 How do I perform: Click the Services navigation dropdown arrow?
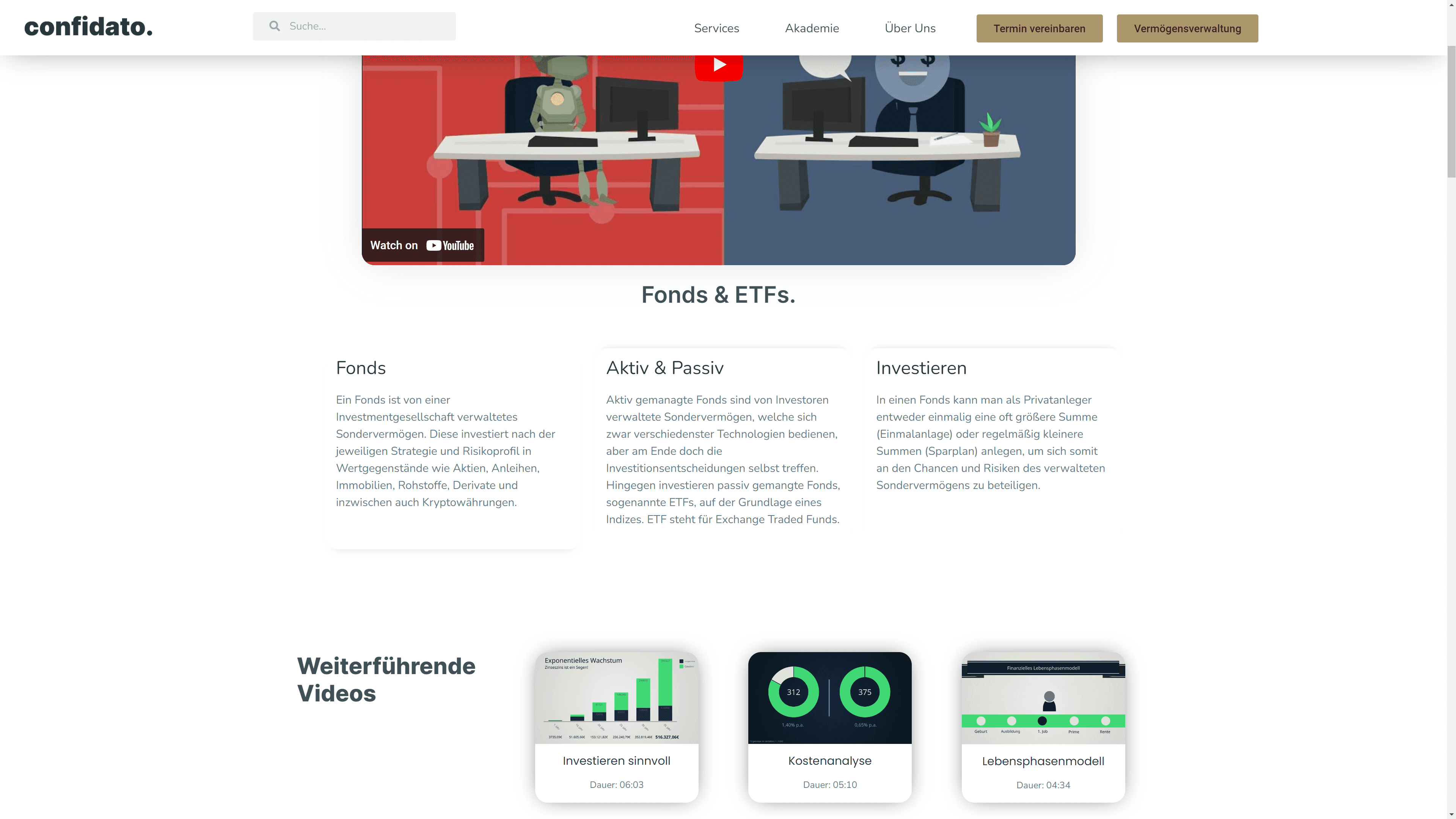[745, 28]
